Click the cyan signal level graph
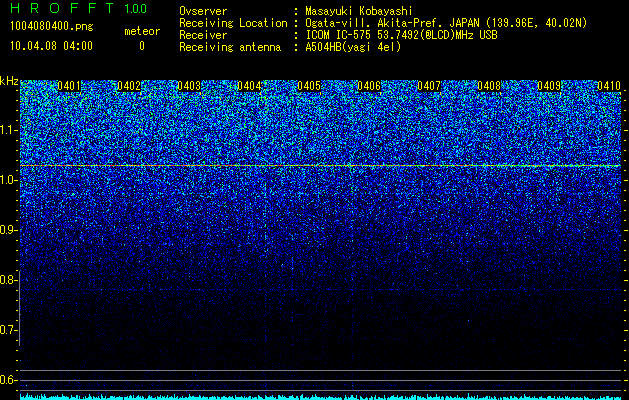 pyautogui.click(x=321, y=397)
